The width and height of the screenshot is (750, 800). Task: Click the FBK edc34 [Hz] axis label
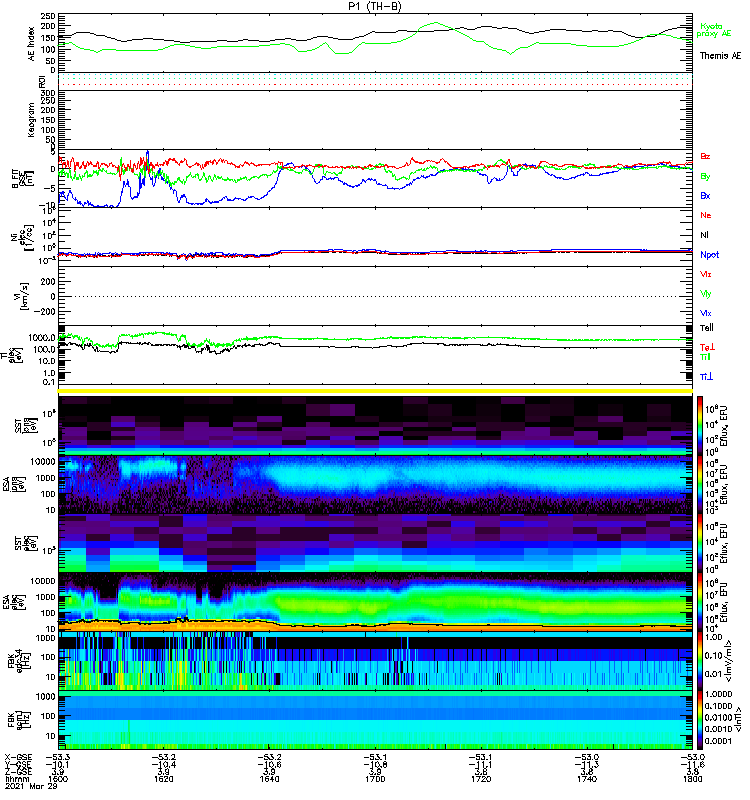coord(20,661)
